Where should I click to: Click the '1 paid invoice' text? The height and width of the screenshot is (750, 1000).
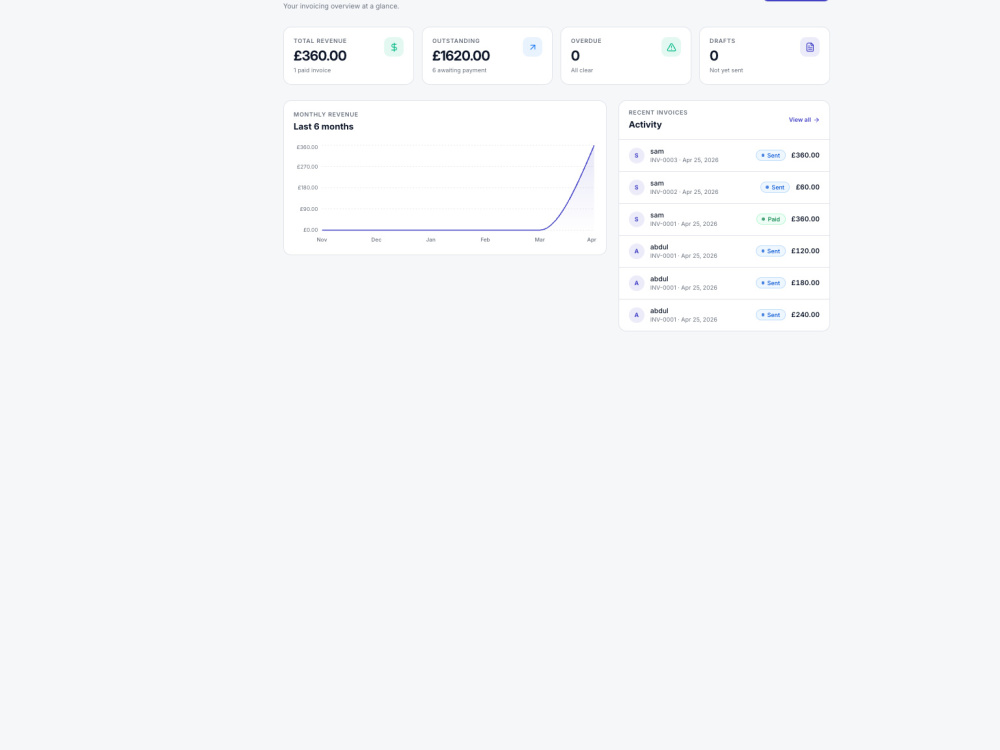pyautogui.click(x=312, y=71)
